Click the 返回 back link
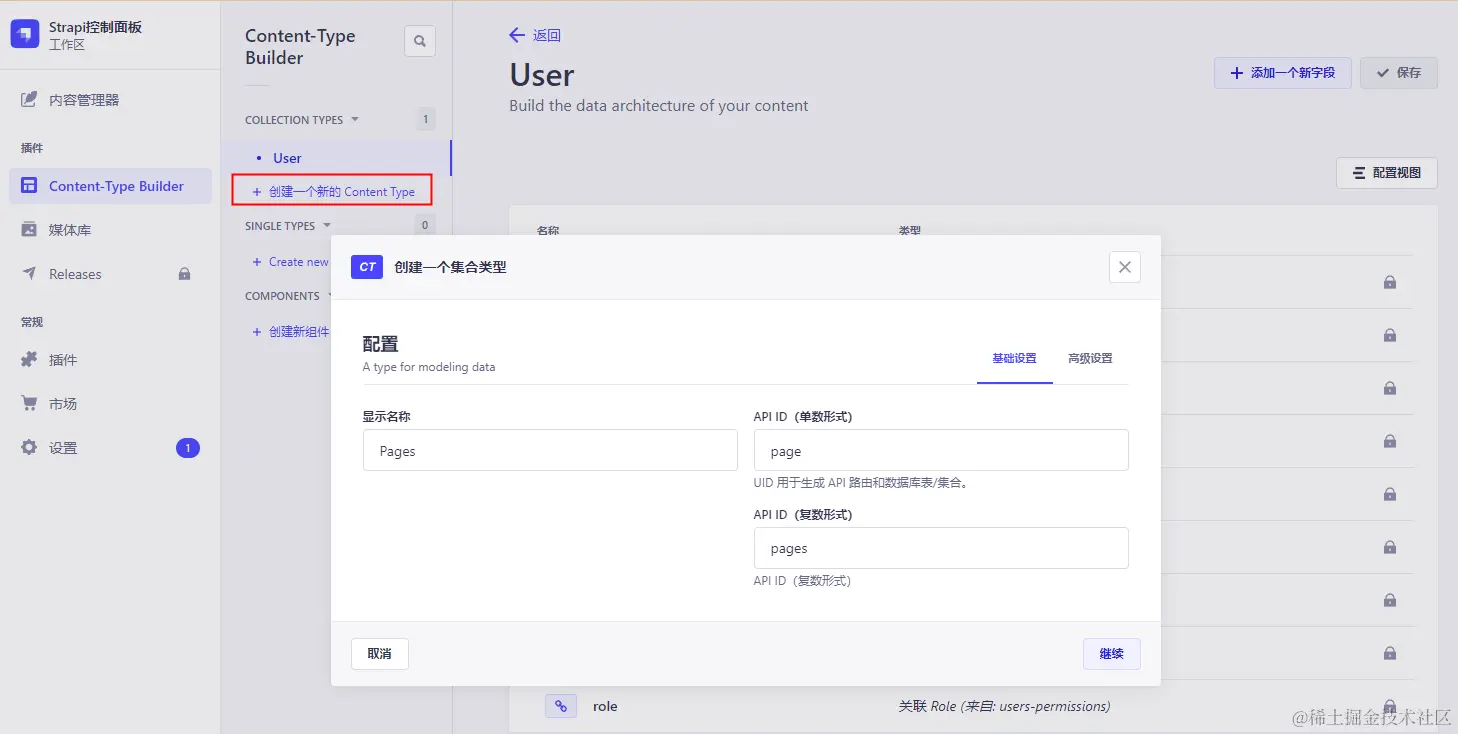Image resolution: width=1458 pixels, height=734 pixels. point(535,35)
